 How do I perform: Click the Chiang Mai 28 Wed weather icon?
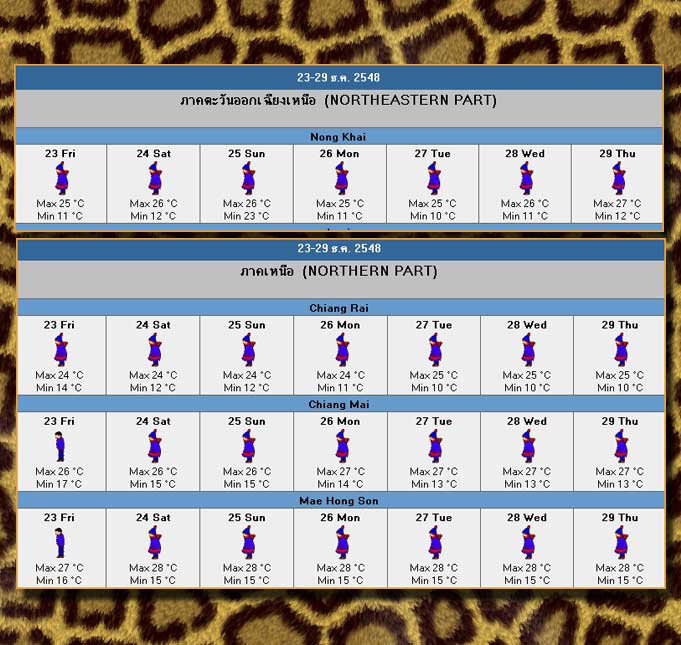pyautogui.click(x=527, y=446)
